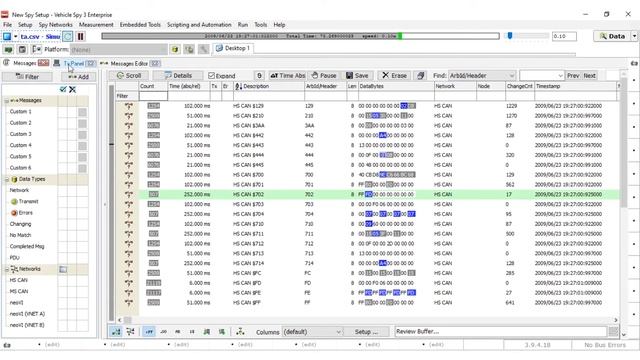Image resolution: width=640 pixels, height=360 pixels.
Task: Click the network tree icon left of Columns
Action: click(x=240, y=331)
